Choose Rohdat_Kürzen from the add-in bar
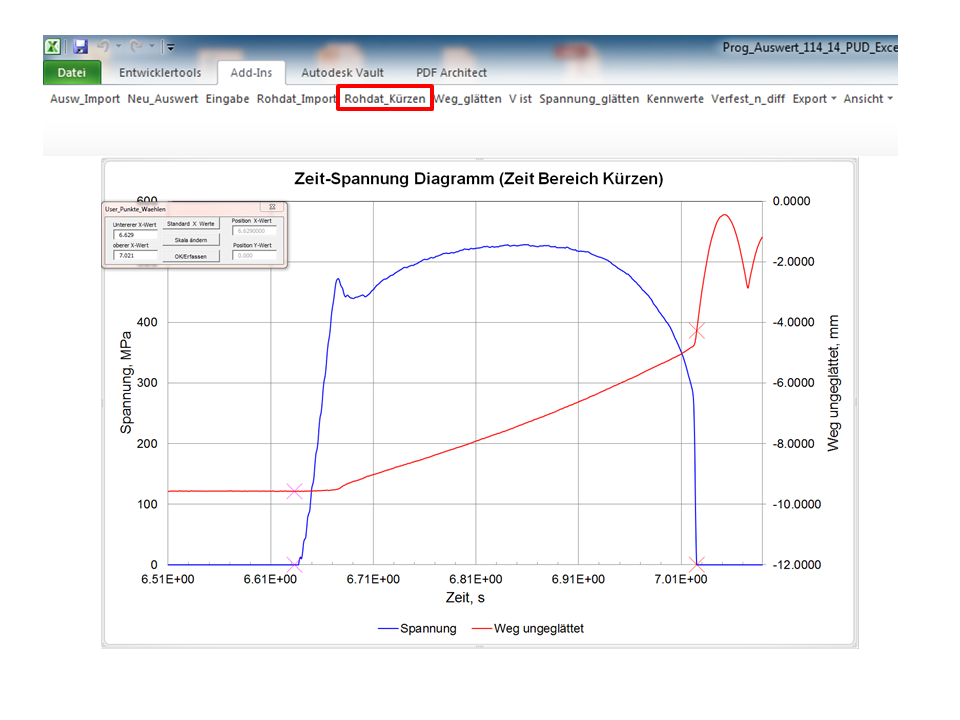This screenshot has height=720, width=960. pyautogui.click(x=384, y=99)
